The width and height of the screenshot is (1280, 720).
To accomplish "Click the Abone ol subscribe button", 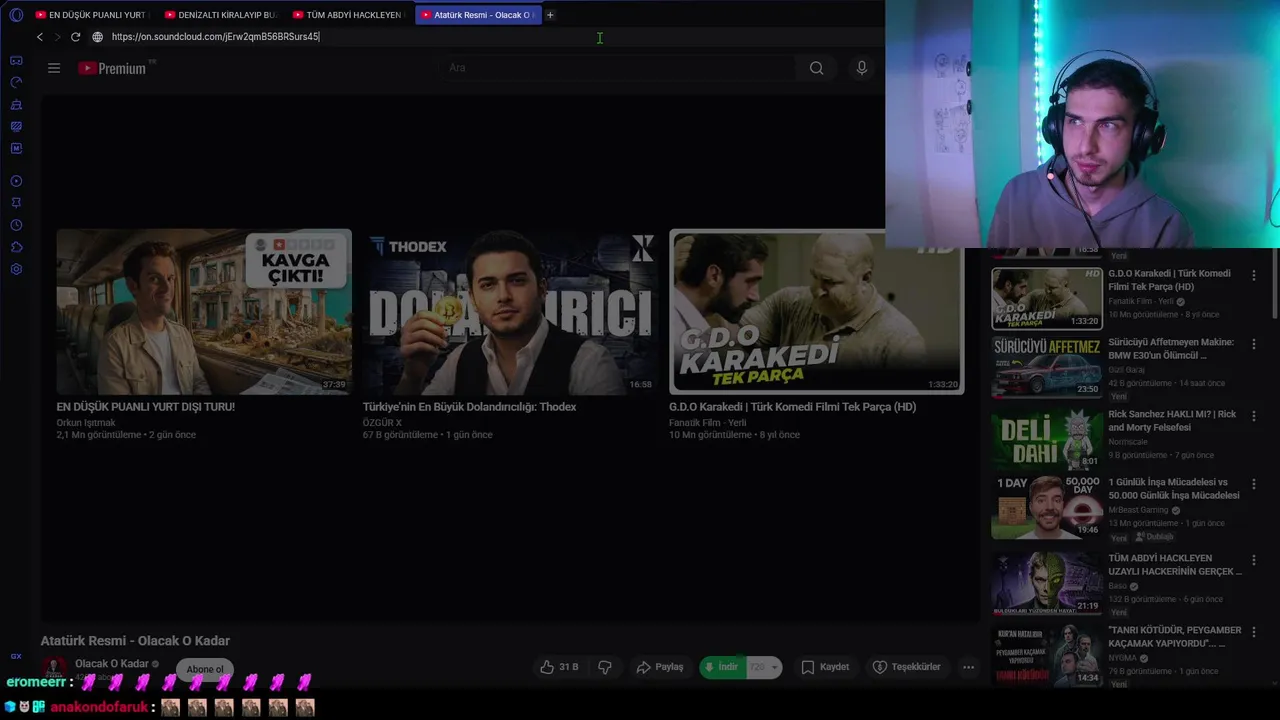I will coord(205,669).
